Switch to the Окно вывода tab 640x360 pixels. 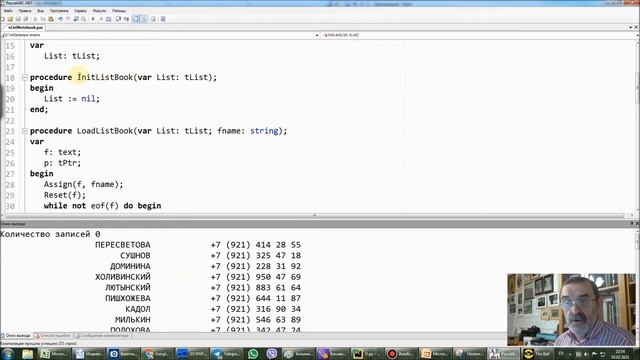click(16, 336)
